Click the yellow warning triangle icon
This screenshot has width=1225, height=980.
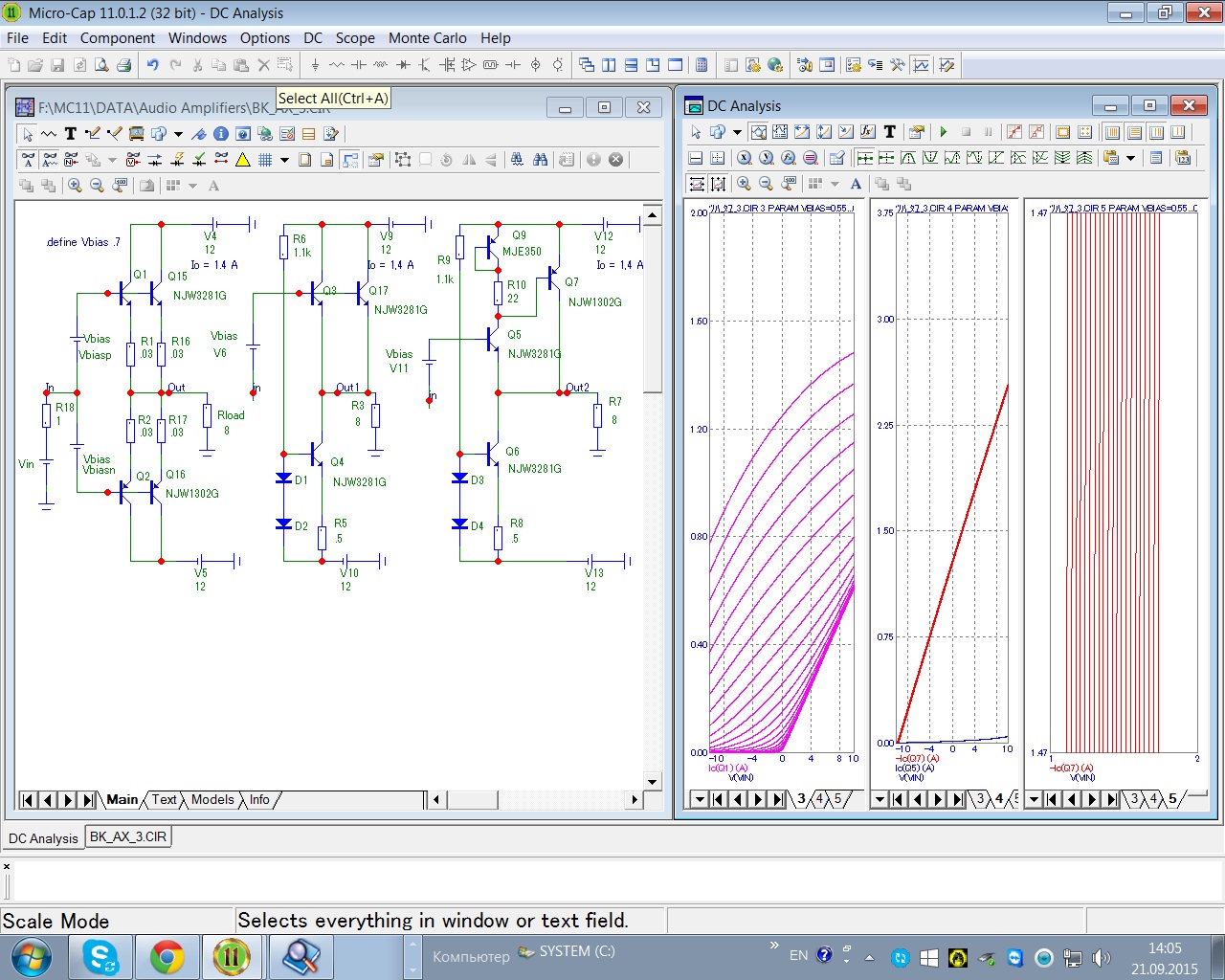tap(243, 160)
